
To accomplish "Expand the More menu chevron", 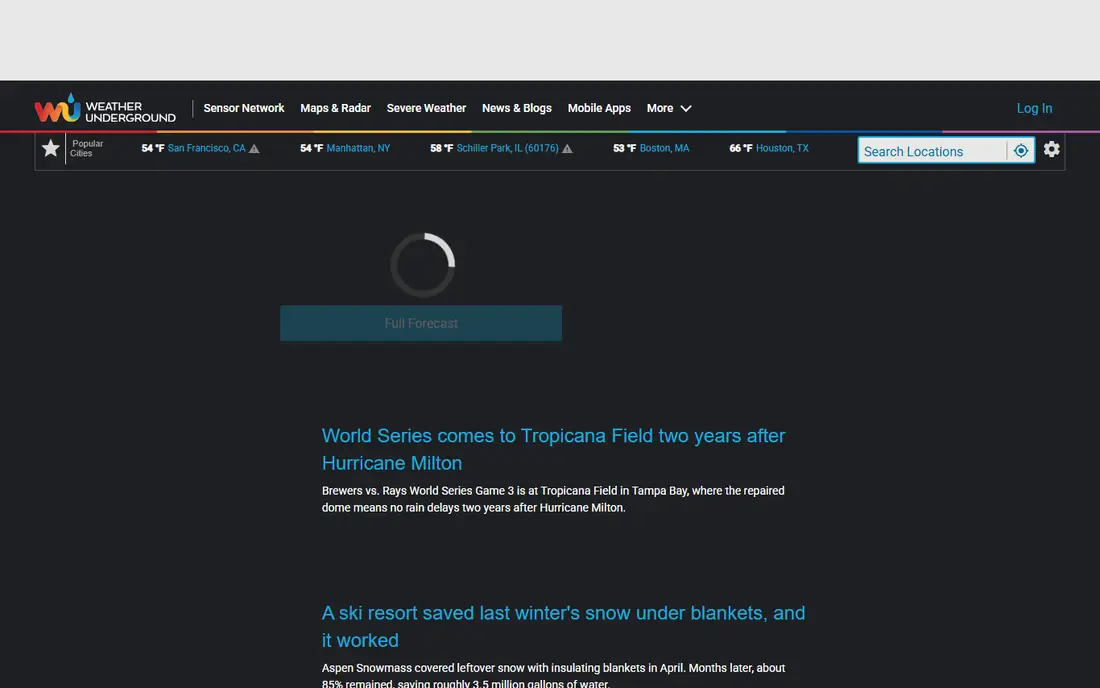I will coord(686,109).
